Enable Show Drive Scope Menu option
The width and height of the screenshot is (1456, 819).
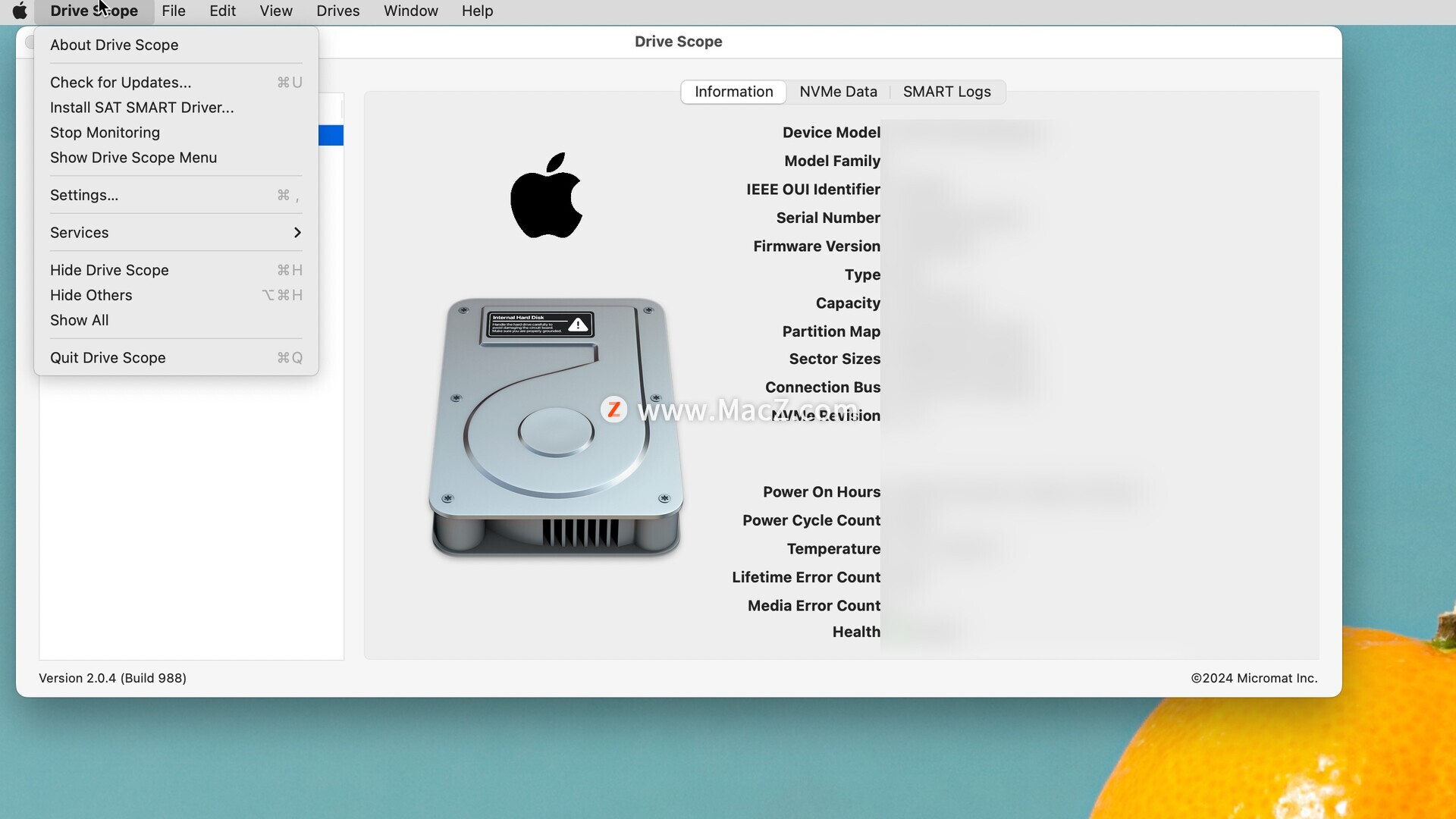coord(133,158)
